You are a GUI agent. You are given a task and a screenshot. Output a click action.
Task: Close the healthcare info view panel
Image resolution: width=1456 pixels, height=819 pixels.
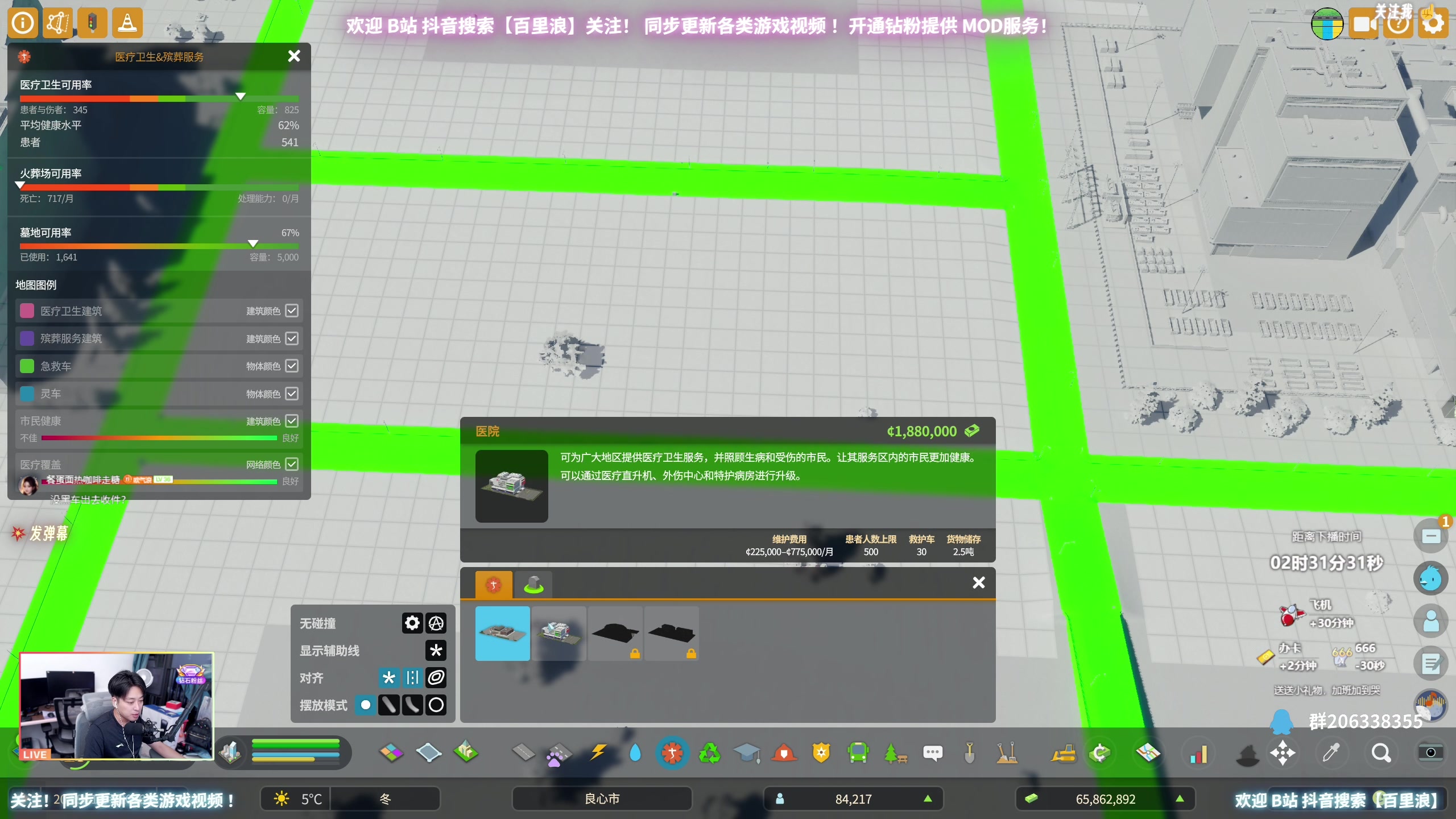293,56
